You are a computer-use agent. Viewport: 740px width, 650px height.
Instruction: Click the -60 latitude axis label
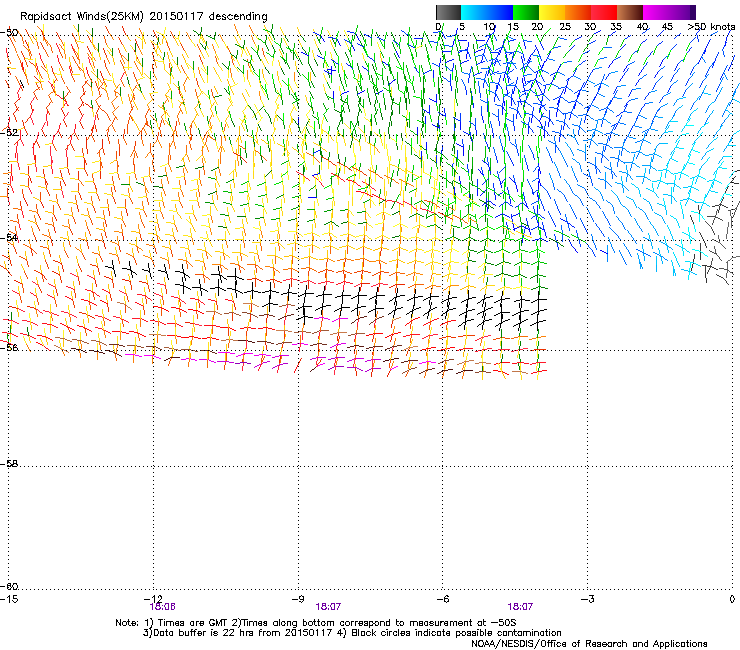[x=9, y=586]
